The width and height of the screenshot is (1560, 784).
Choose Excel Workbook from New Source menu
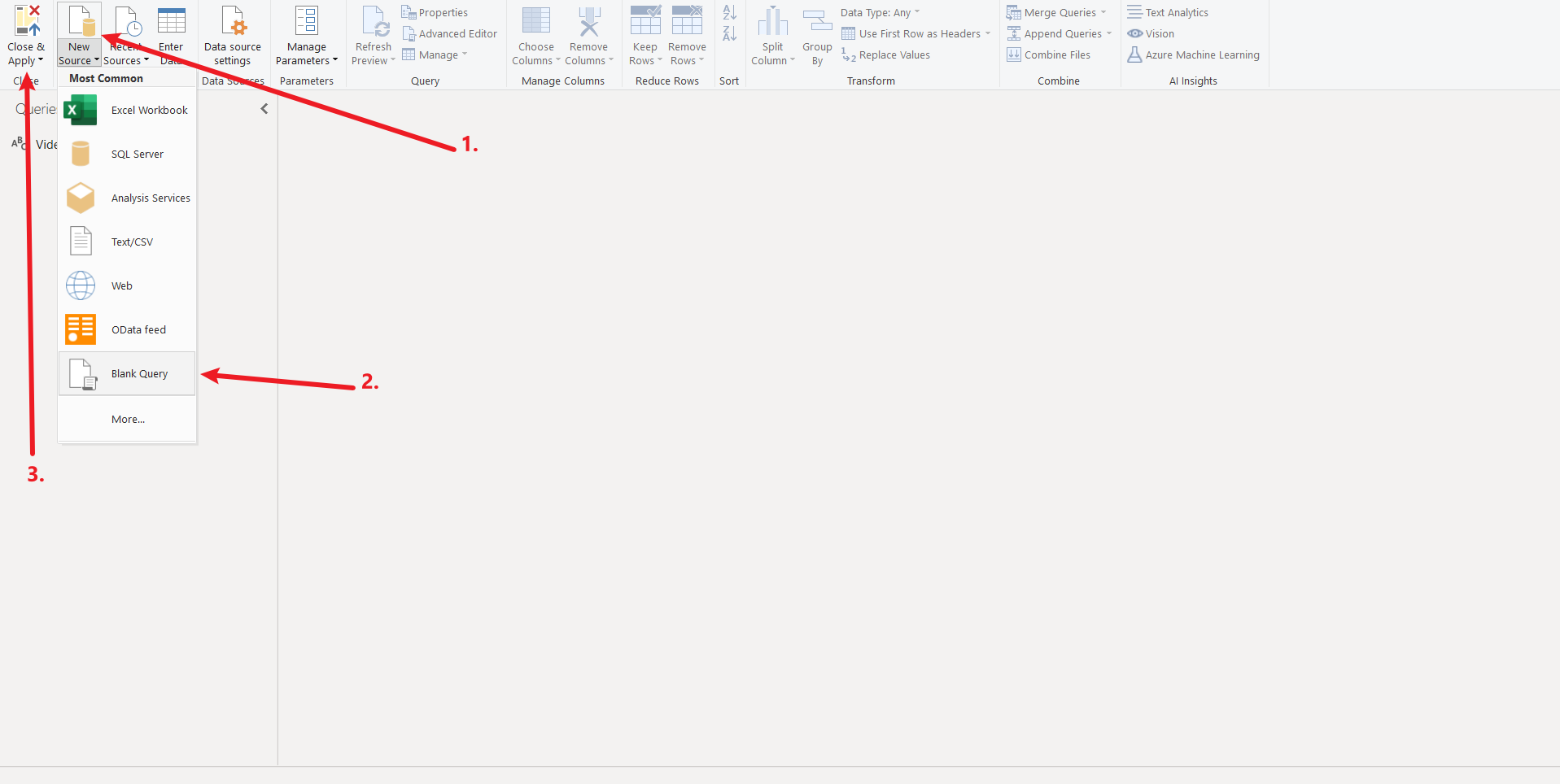(x=149, y=111)
